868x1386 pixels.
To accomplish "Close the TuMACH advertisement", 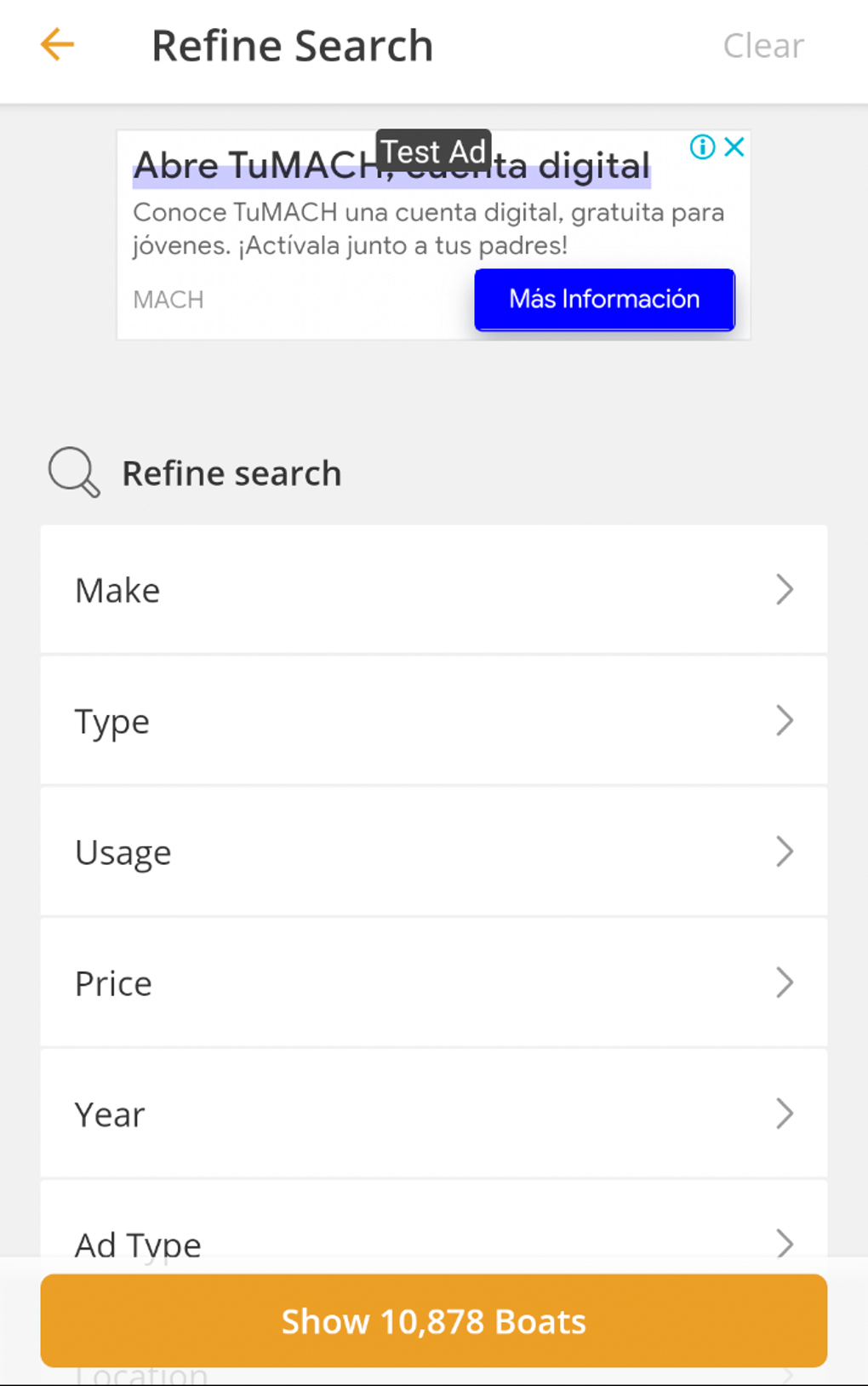I will point(735,147).
